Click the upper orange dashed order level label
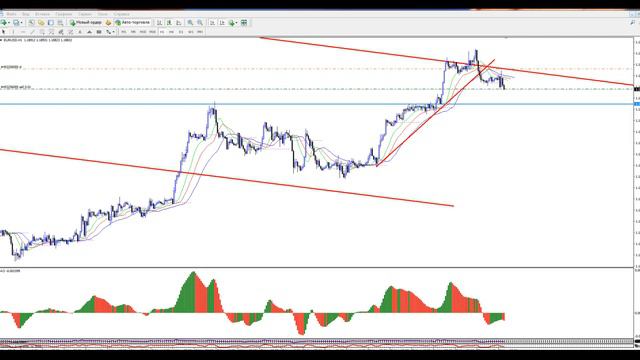This screenshot has width=640, height=360. coord(11,67)
